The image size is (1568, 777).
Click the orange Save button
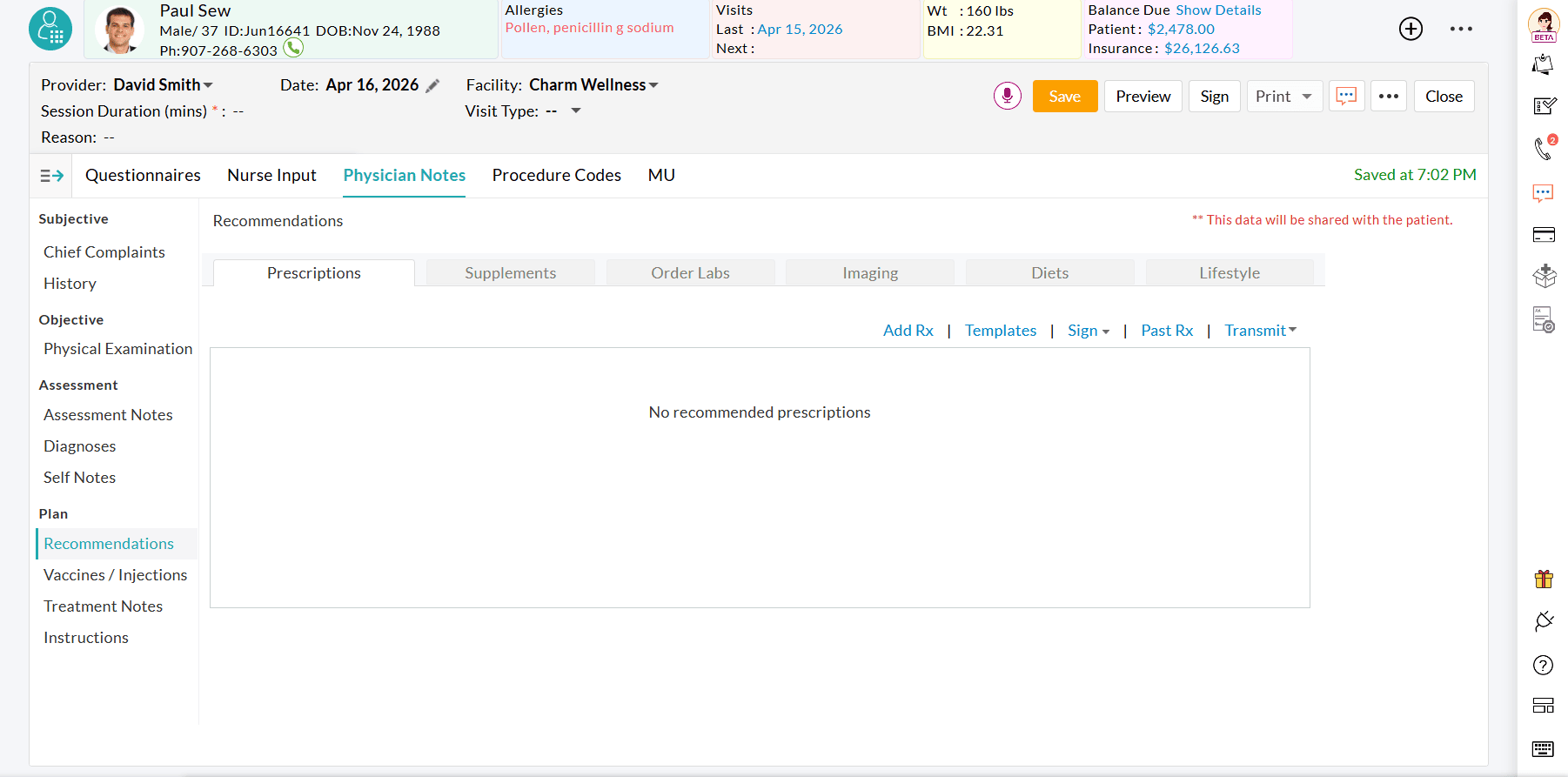click(x=1065, y=96)
